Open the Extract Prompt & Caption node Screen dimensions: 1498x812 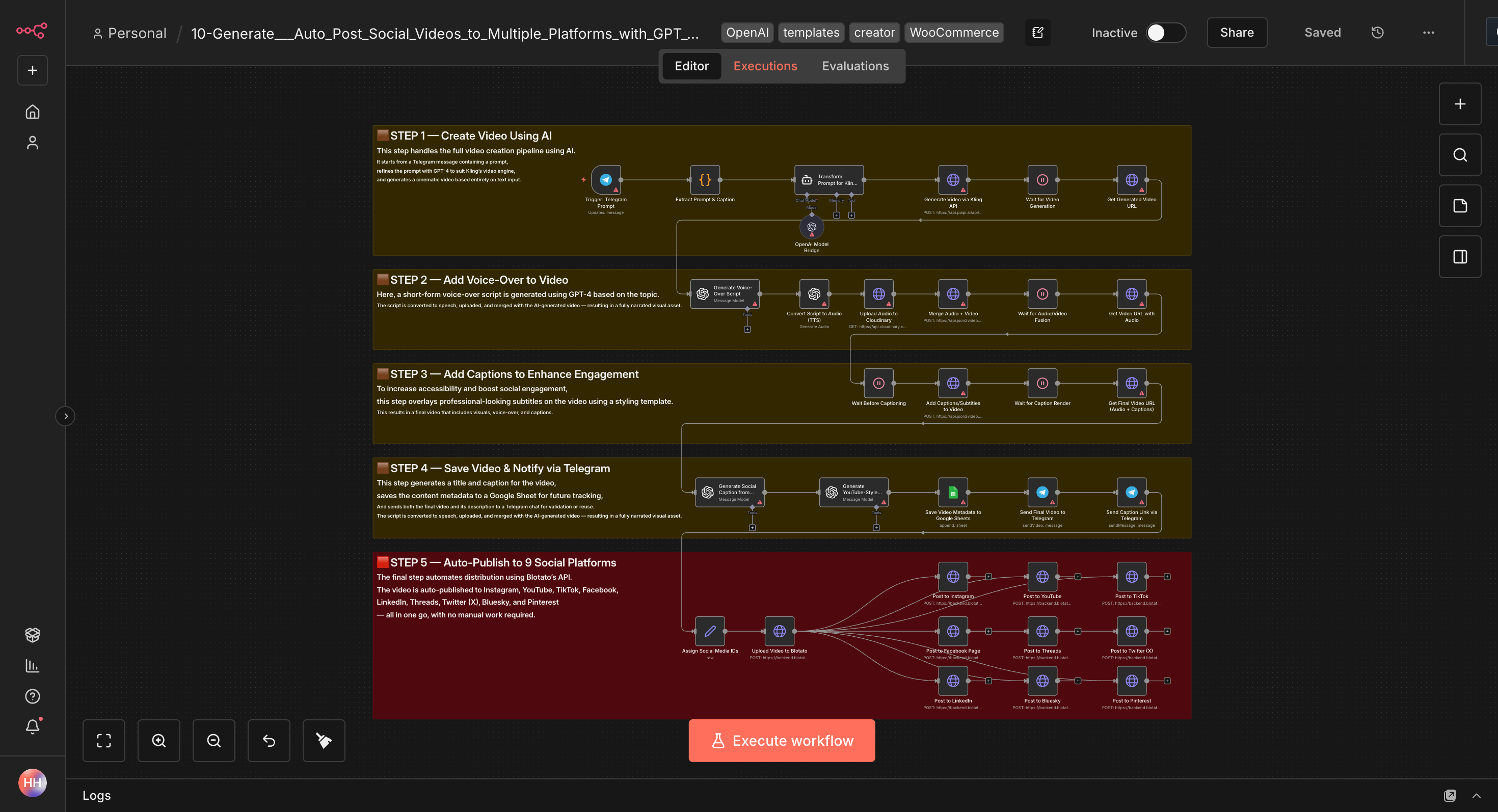coord(704,180)
